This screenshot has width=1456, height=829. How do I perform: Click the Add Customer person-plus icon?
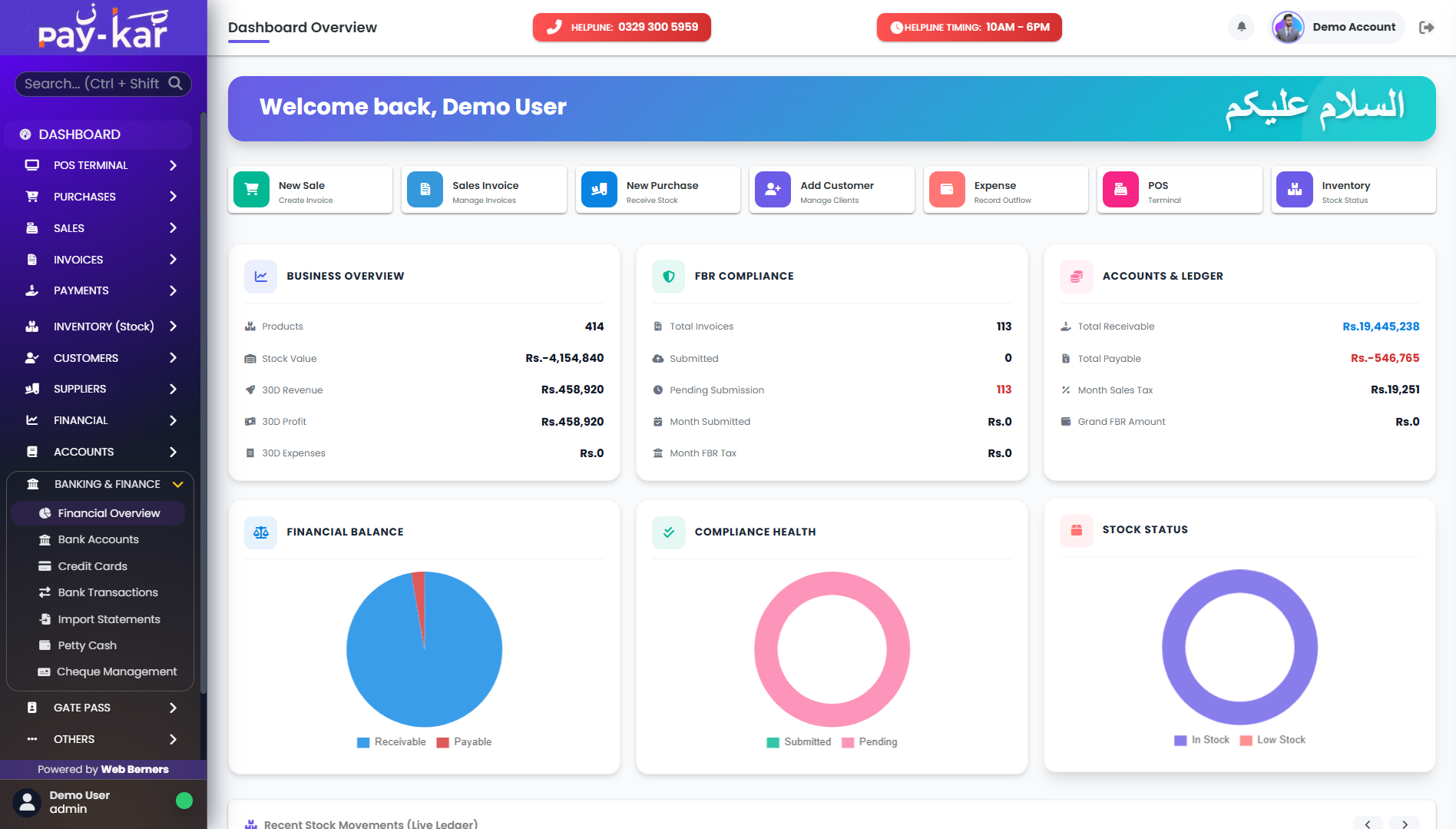coord(773,189)
